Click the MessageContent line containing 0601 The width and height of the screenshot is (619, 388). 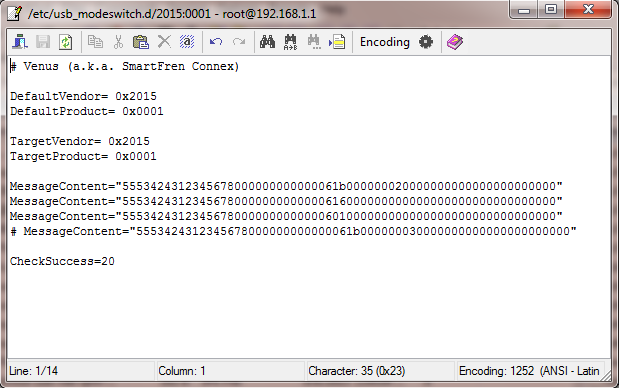click(286, 216)
